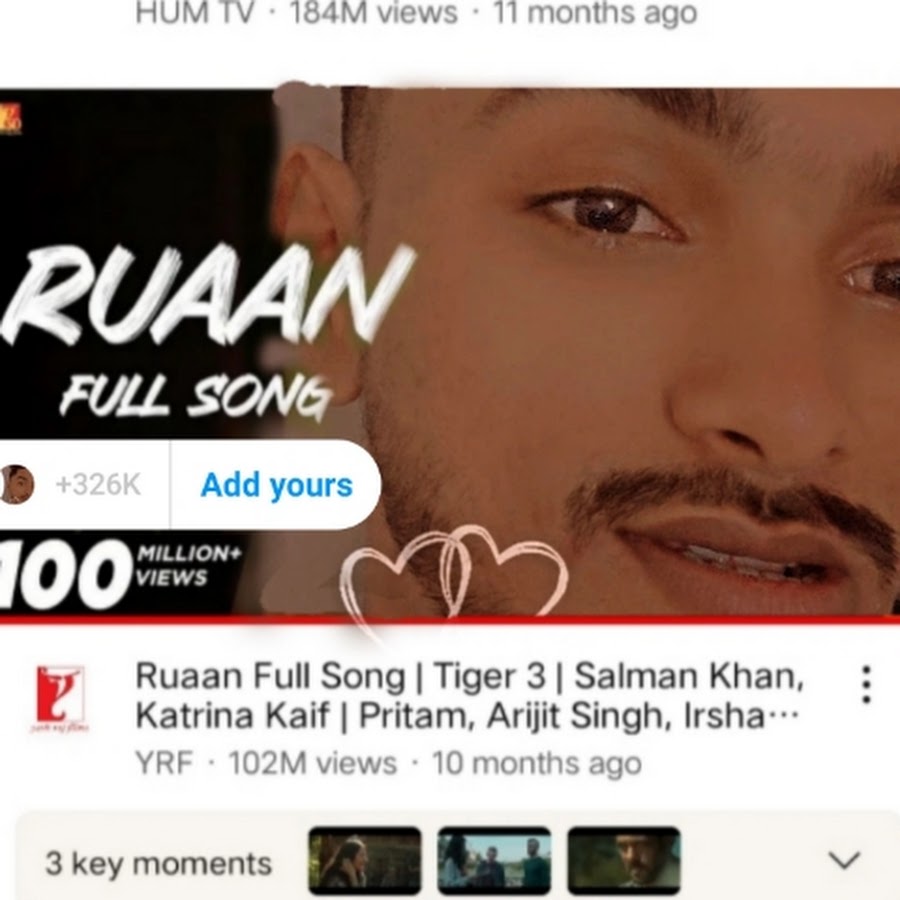Click the 102M views metadata line
Image resolution: width=900 pixels, height=900 pixels.
click(388, 763)
